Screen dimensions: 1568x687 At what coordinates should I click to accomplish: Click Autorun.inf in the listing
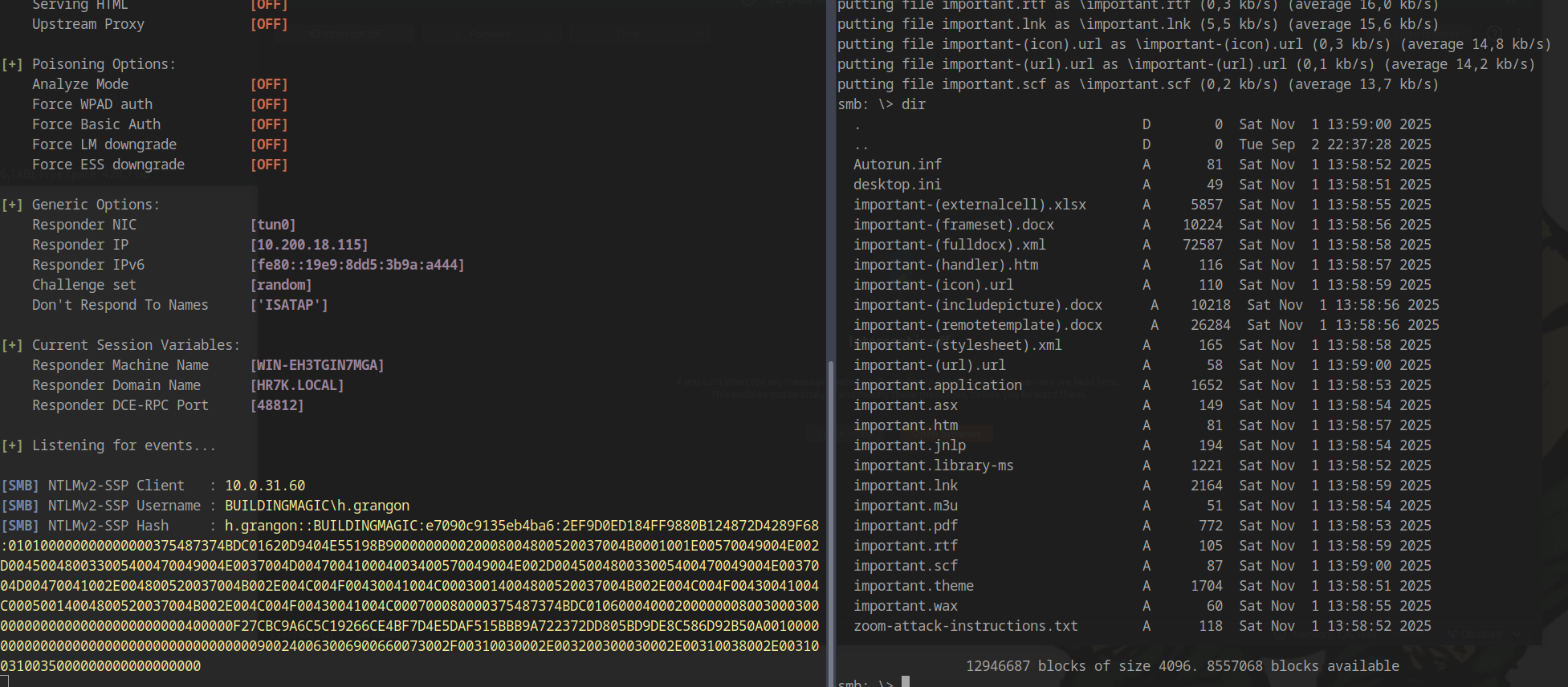(x=898, y=165)
